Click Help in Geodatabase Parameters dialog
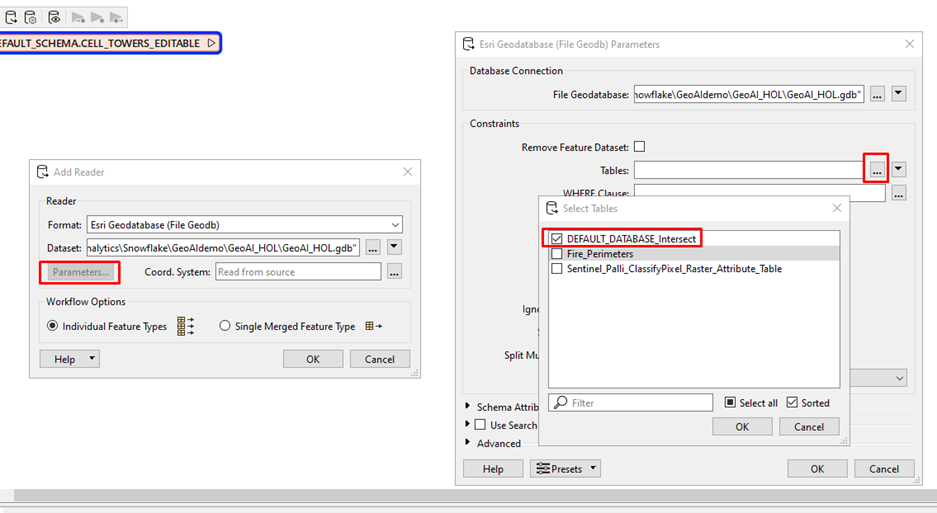 coord(493,469)
